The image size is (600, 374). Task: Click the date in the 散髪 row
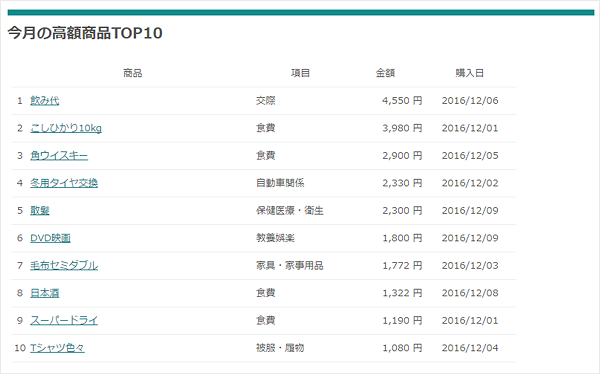tap(470, 211)
